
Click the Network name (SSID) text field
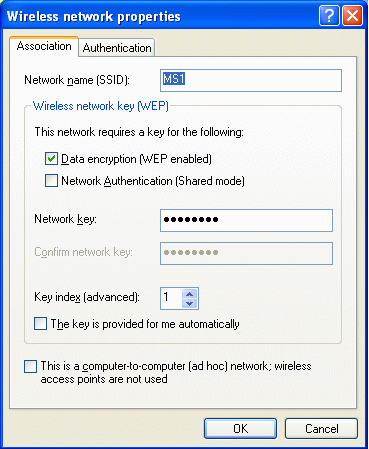(251, 80)
